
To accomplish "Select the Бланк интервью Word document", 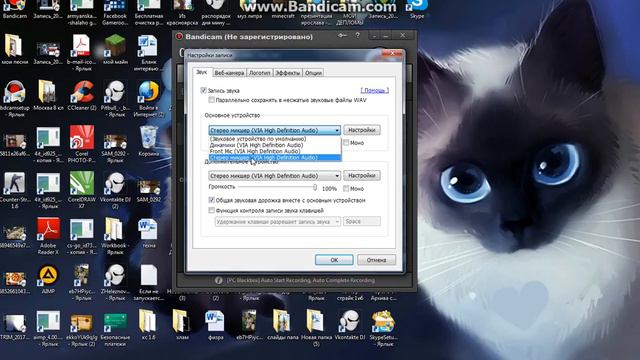I will (148, 52).
